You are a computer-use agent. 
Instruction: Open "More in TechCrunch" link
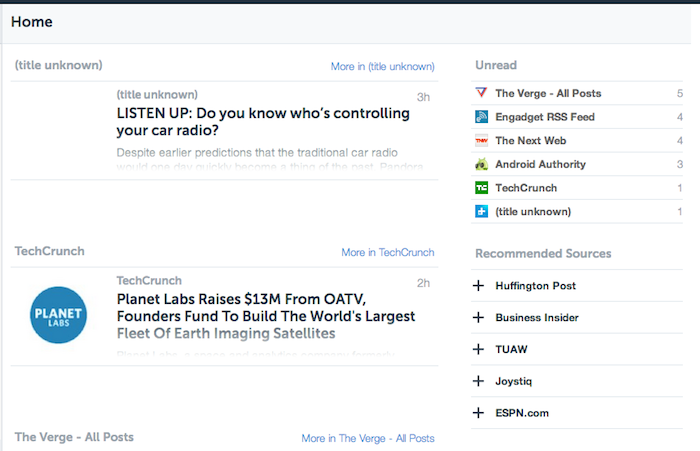click(387, 253)
